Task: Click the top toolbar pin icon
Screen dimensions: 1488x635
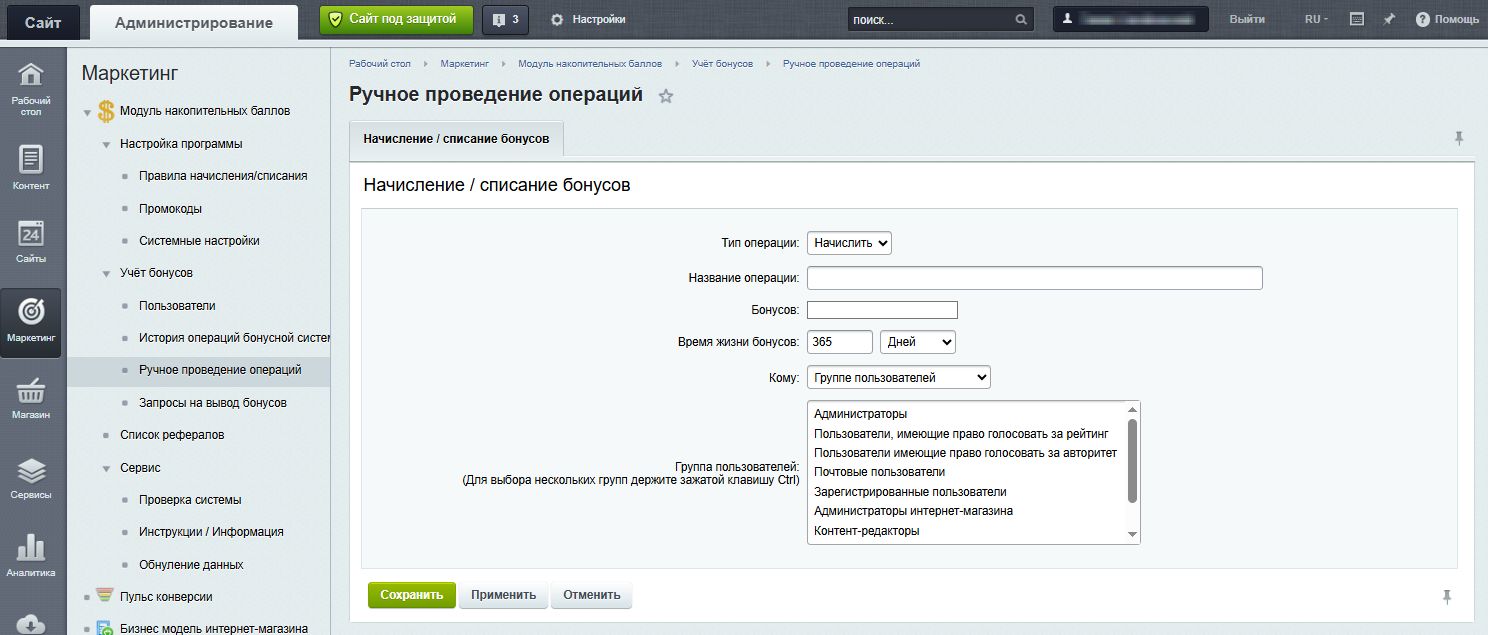Action: pyautogui.click(x=1389, y=19)
